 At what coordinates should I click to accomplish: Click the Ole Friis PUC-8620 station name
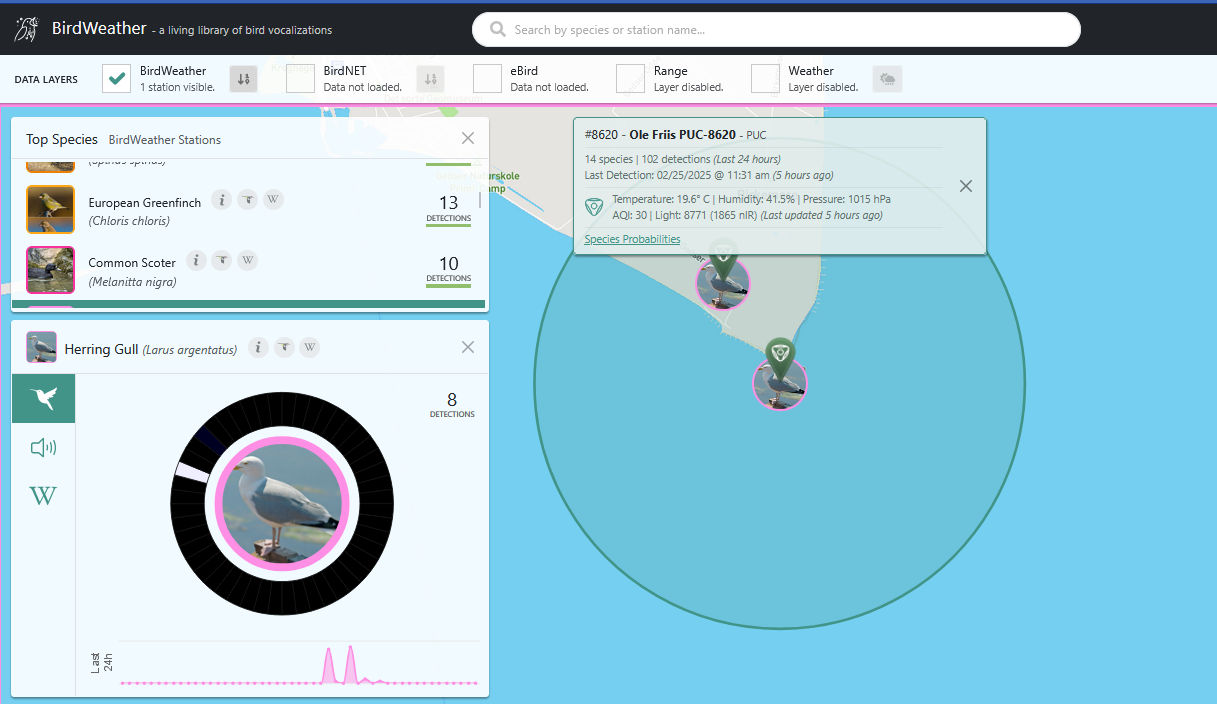click(x=682, y=135)
